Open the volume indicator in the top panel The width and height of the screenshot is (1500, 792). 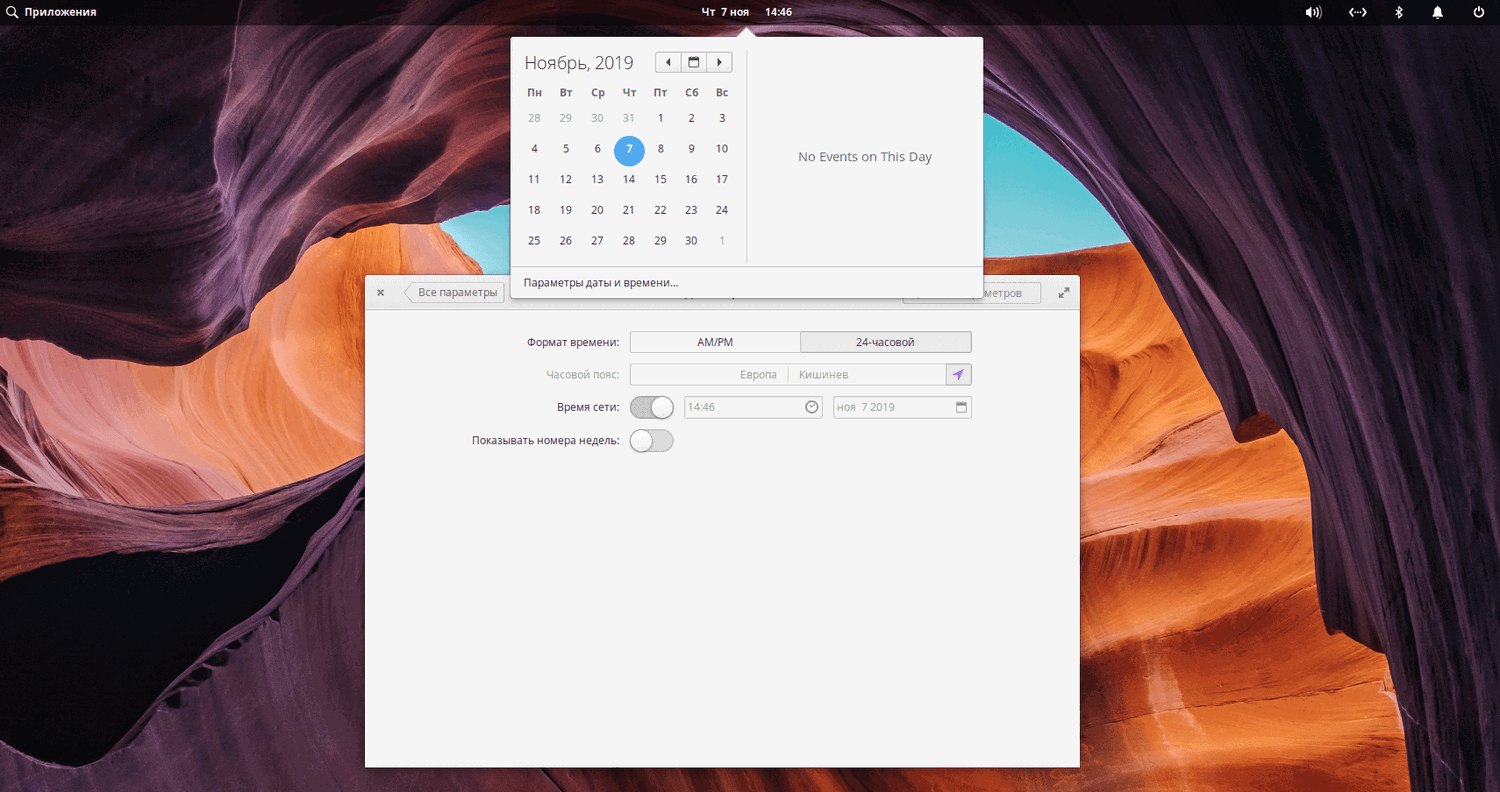click(x=1313, y=12)
